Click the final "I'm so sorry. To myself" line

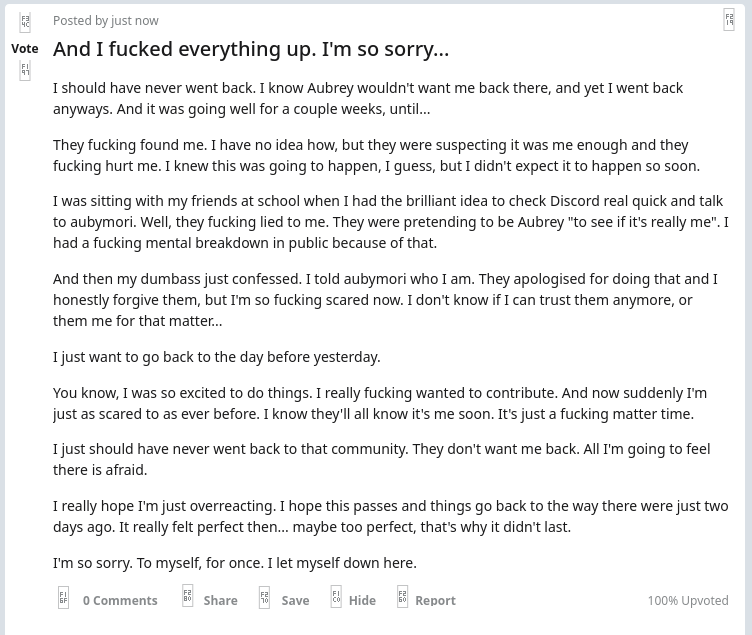[235, 563]
